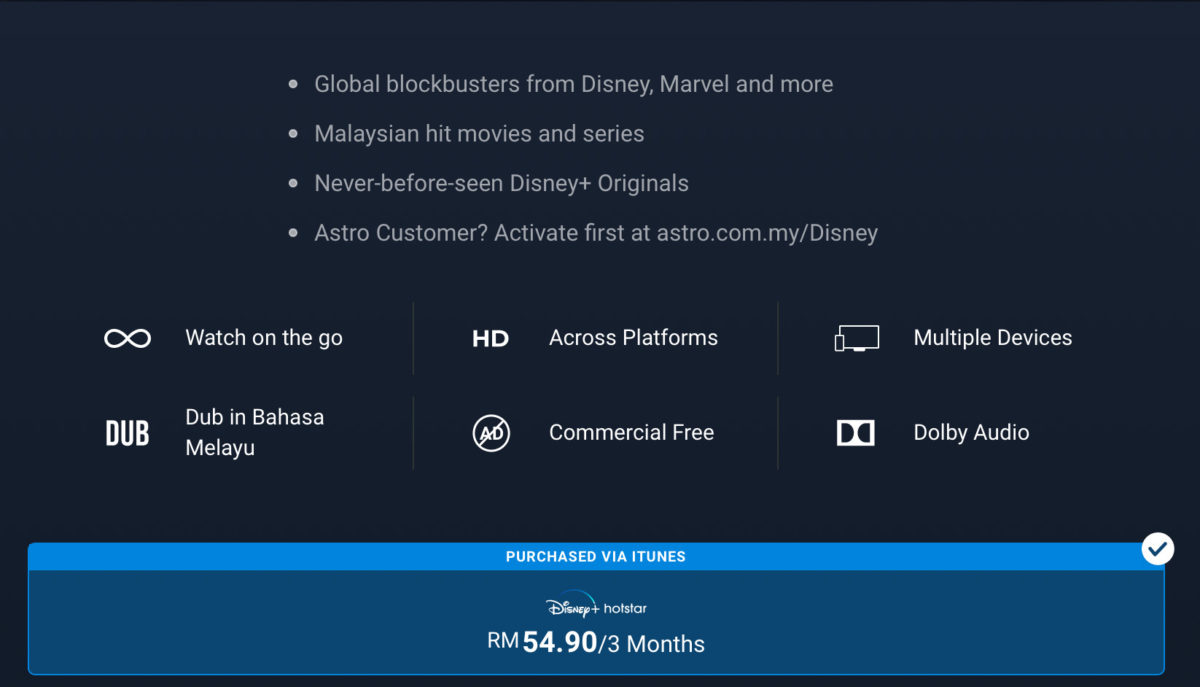The height and width of the screenshot is (687, 1200).
Task: Click the Multiple Devices label
Action: pos(992,338)
